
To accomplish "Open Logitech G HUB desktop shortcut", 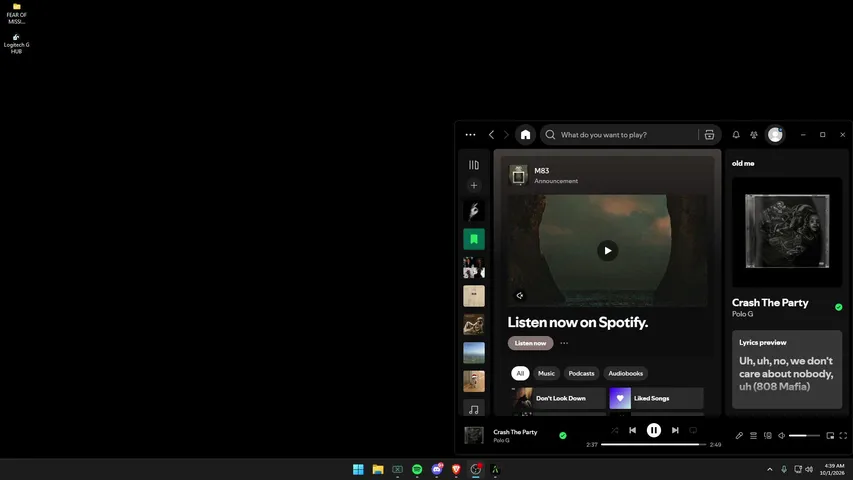I will tap(16, 44).
